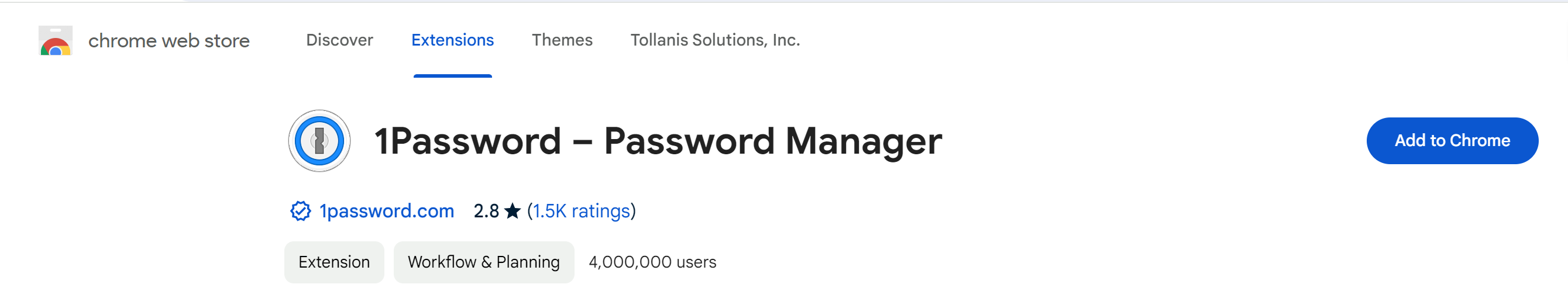This screenshot has height=305, width=1568.
Task: Open the Tollanis Solutions, Inc. tab
Action: click(714, 40)
